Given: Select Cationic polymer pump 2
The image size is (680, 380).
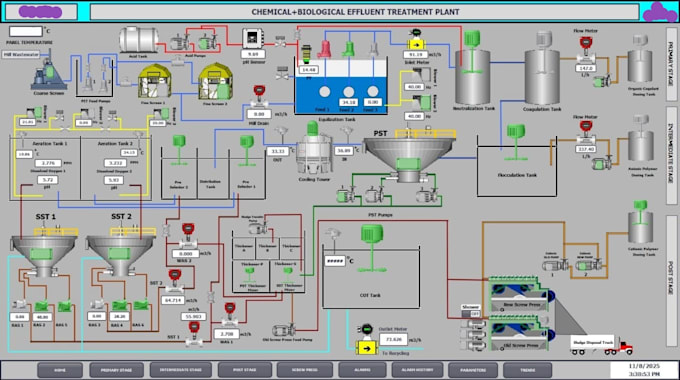Looking at the screenshot, I should [x=589, y=264].
